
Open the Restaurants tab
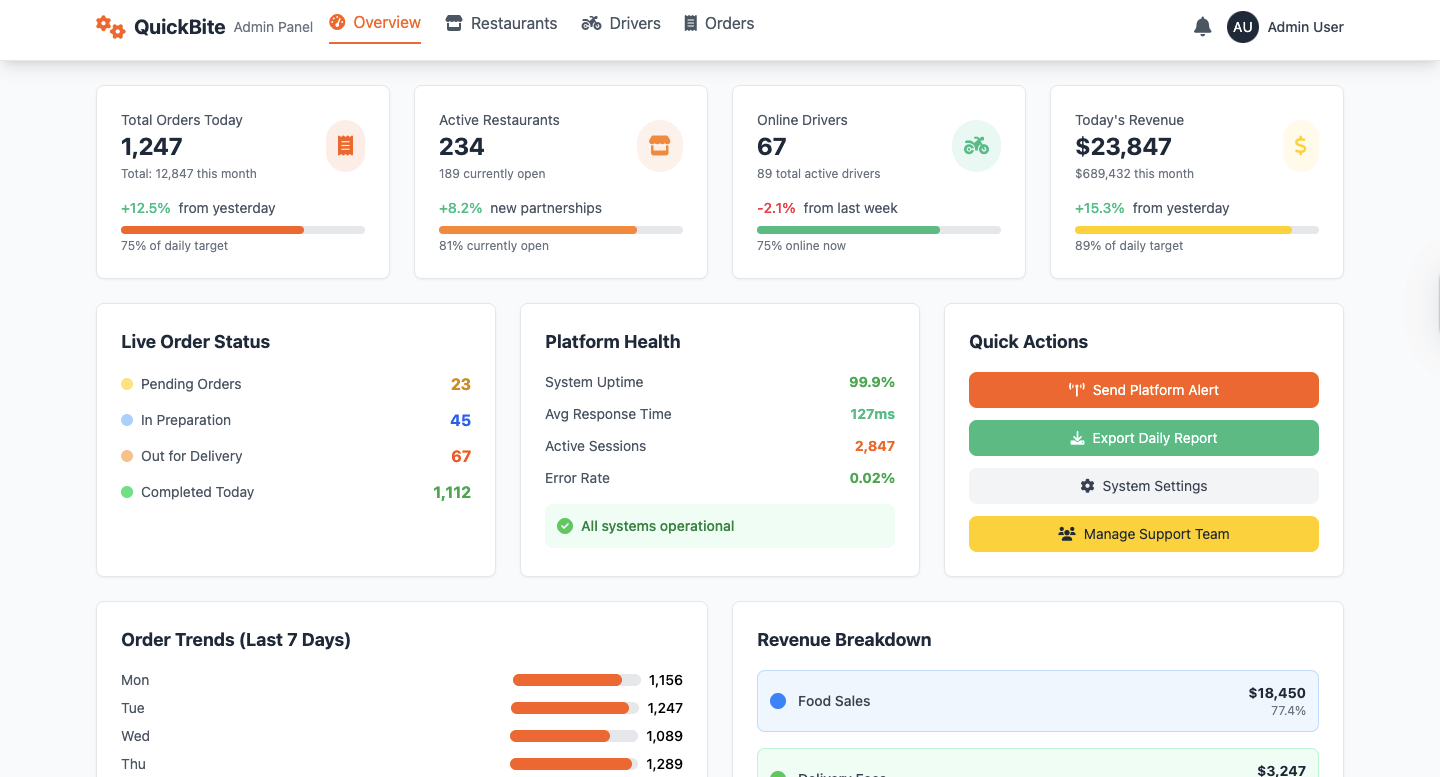501,23
